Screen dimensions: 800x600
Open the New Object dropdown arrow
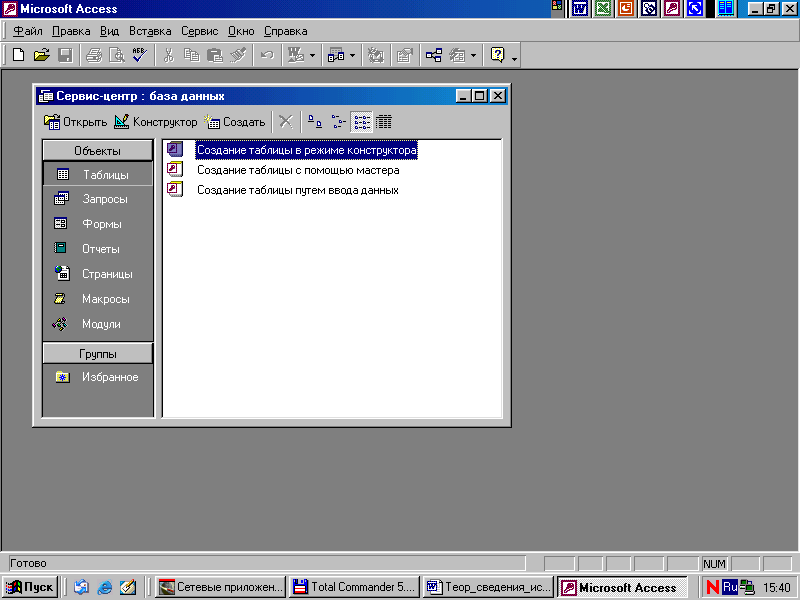tap(473, 55)
